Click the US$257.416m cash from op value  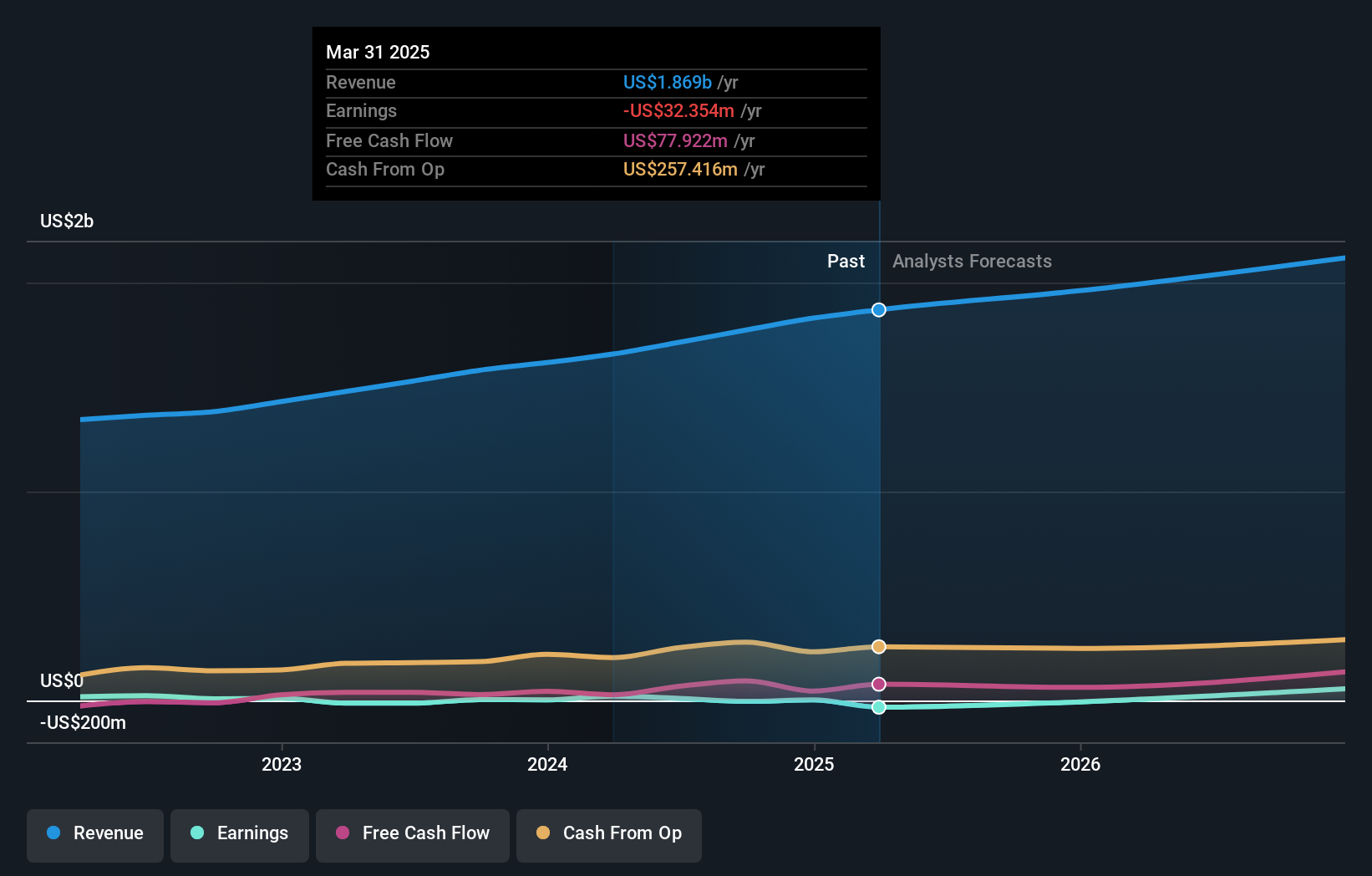680,170
